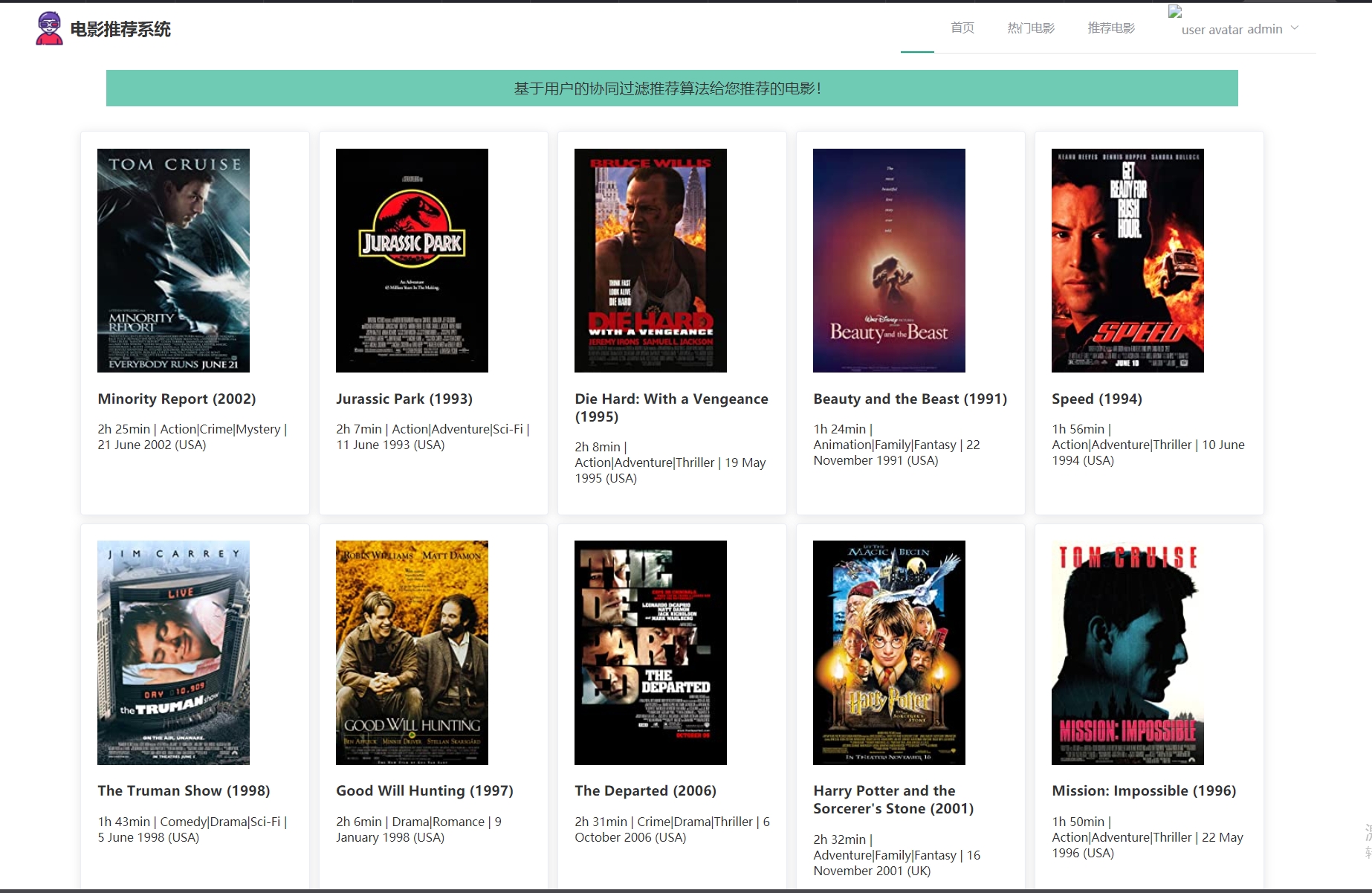This screenshot has height=893, width=1372.
Task: Select the text Crime|Drama|Thriller 6 October 2006
Action: (672, 830)
